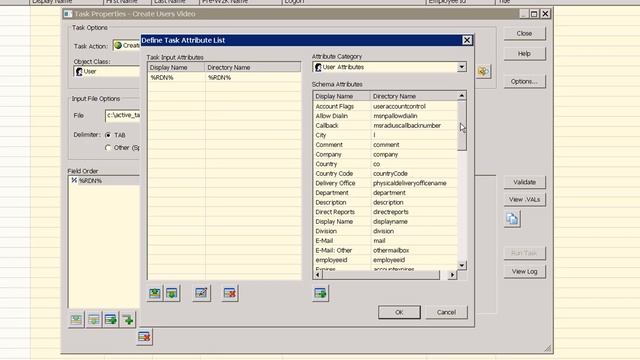The image size is (640, 360).
Task: Close the Define Task Attribute List dialog
Action: (x=467, y=40)
